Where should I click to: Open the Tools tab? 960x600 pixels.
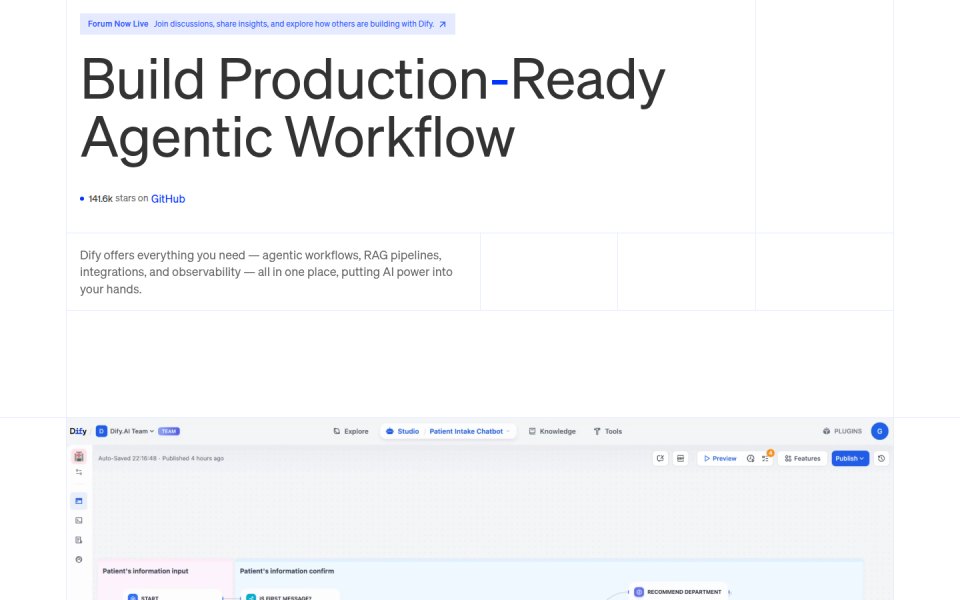607,431
